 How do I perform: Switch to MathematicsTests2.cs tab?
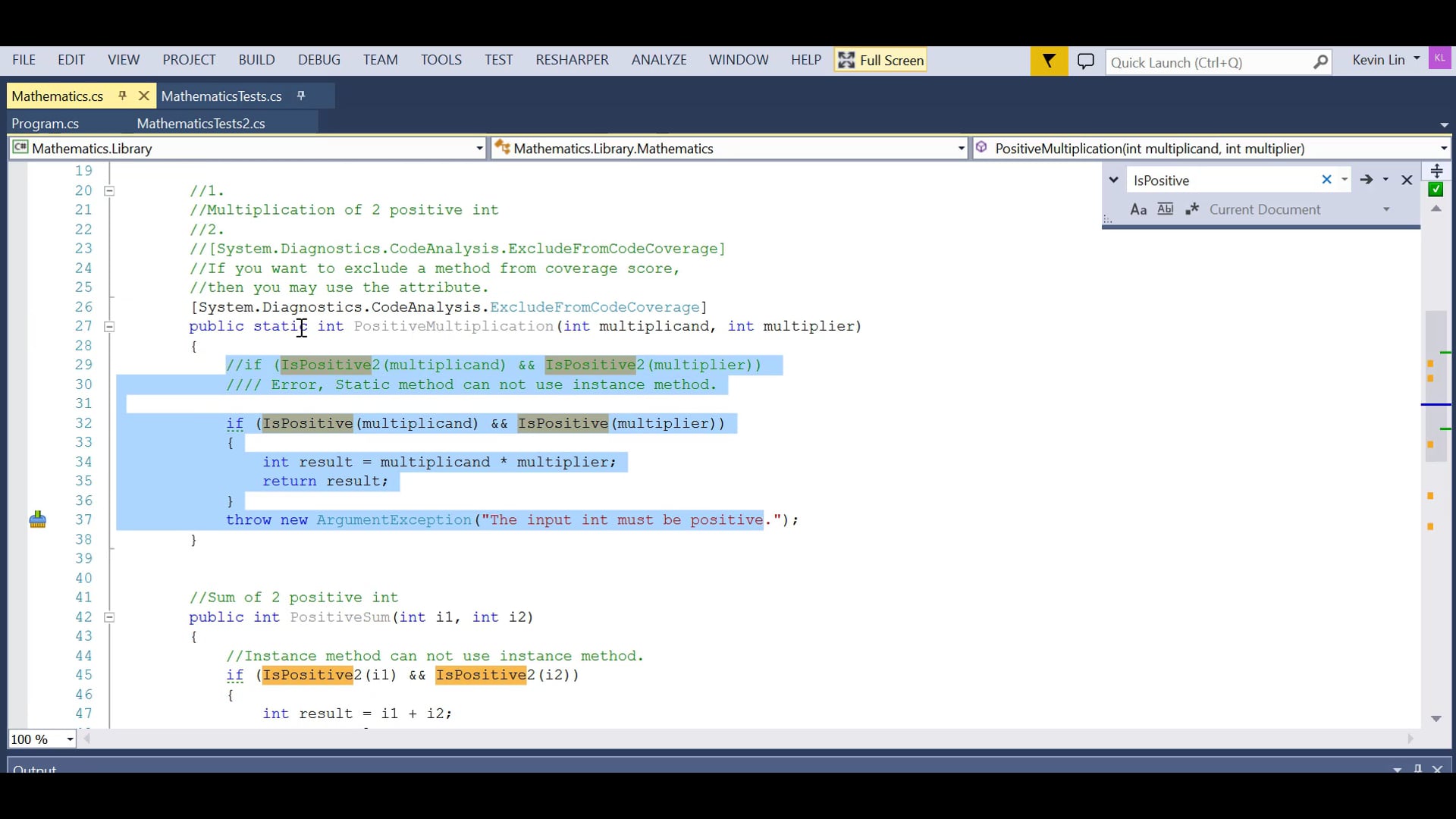[201, 124]
